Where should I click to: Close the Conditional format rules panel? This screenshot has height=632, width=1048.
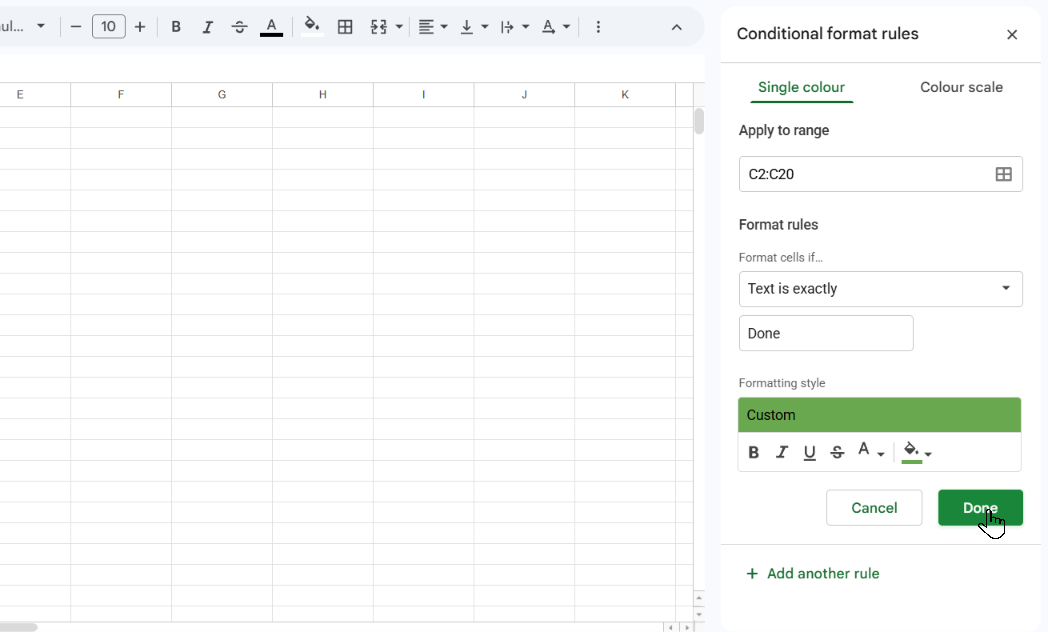pos(1012,35)
